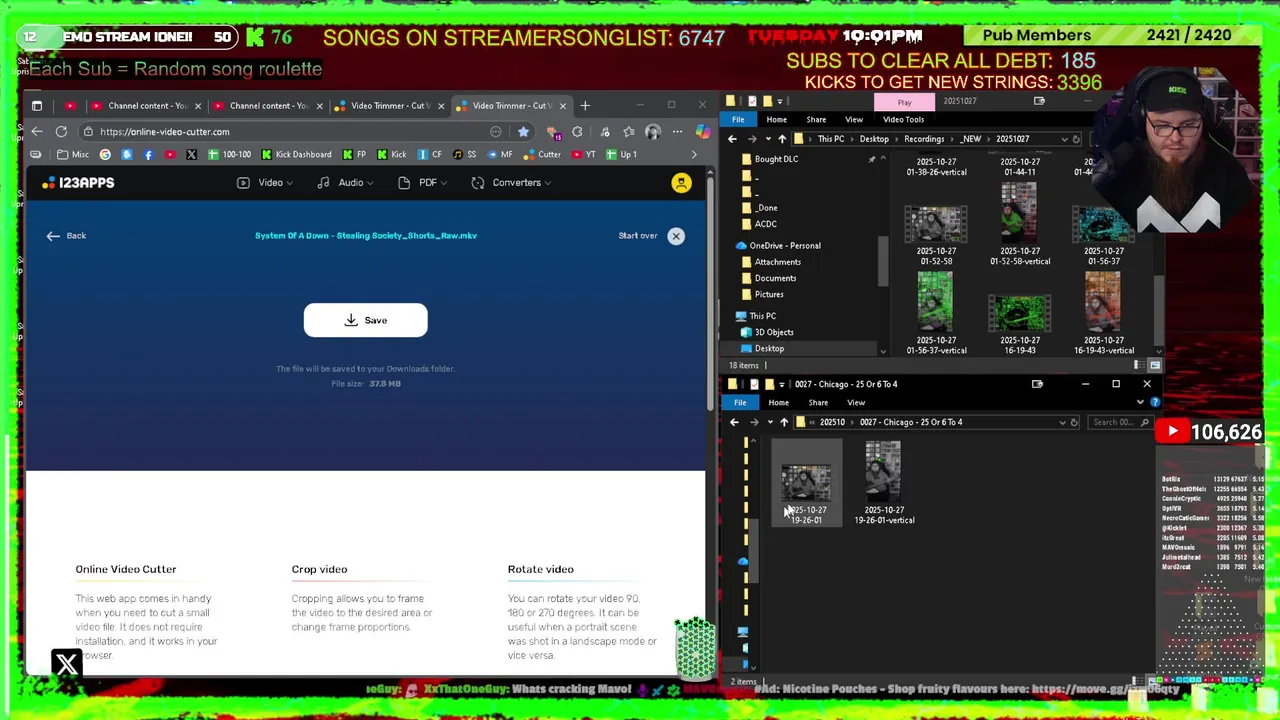This screenshot has height=720, width=1280.
Task: Select video thumbnail 2025-10-27 01-56-37-vertical
Action: tap(936, 312)
